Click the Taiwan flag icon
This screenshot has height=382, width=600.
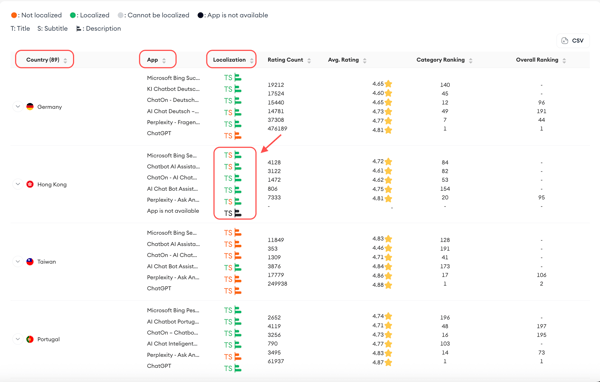[30, 261]
